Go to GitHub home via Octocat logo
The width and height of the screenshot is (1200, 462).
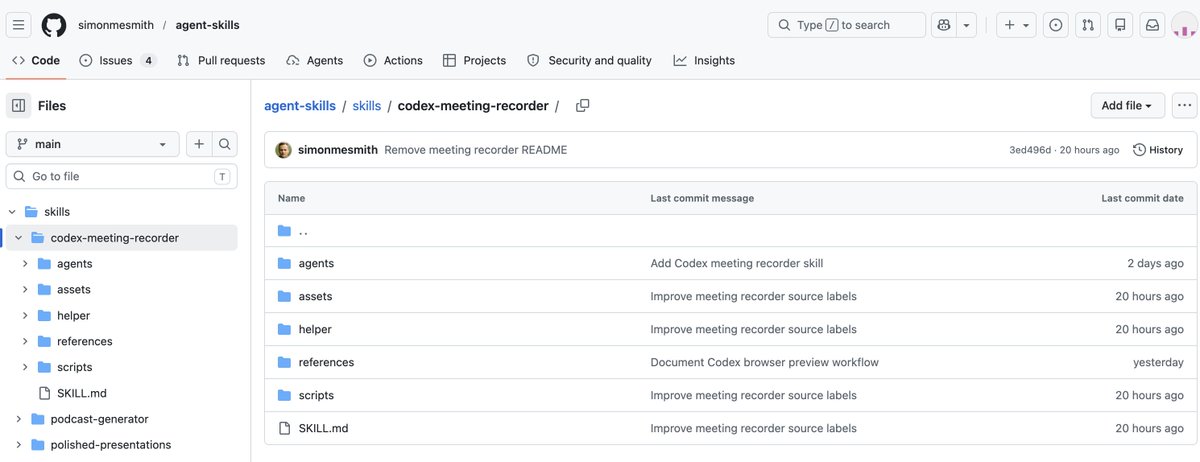click(x=54, y=25)
